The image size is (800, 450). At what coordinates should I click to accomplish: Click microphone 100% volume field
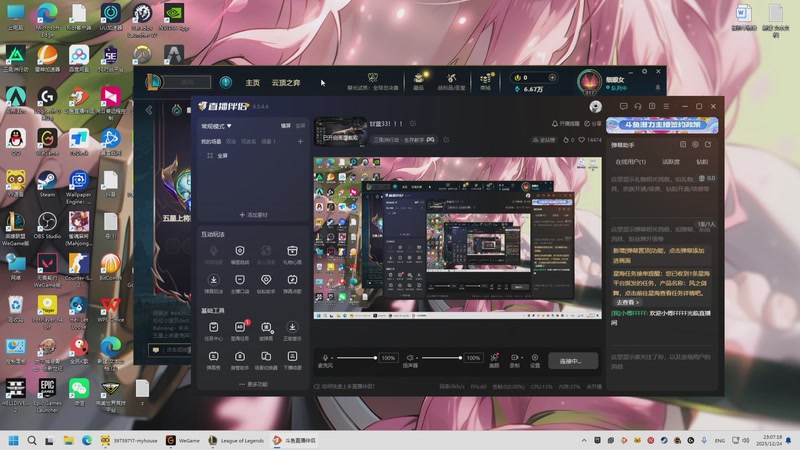tap(388, 358)
